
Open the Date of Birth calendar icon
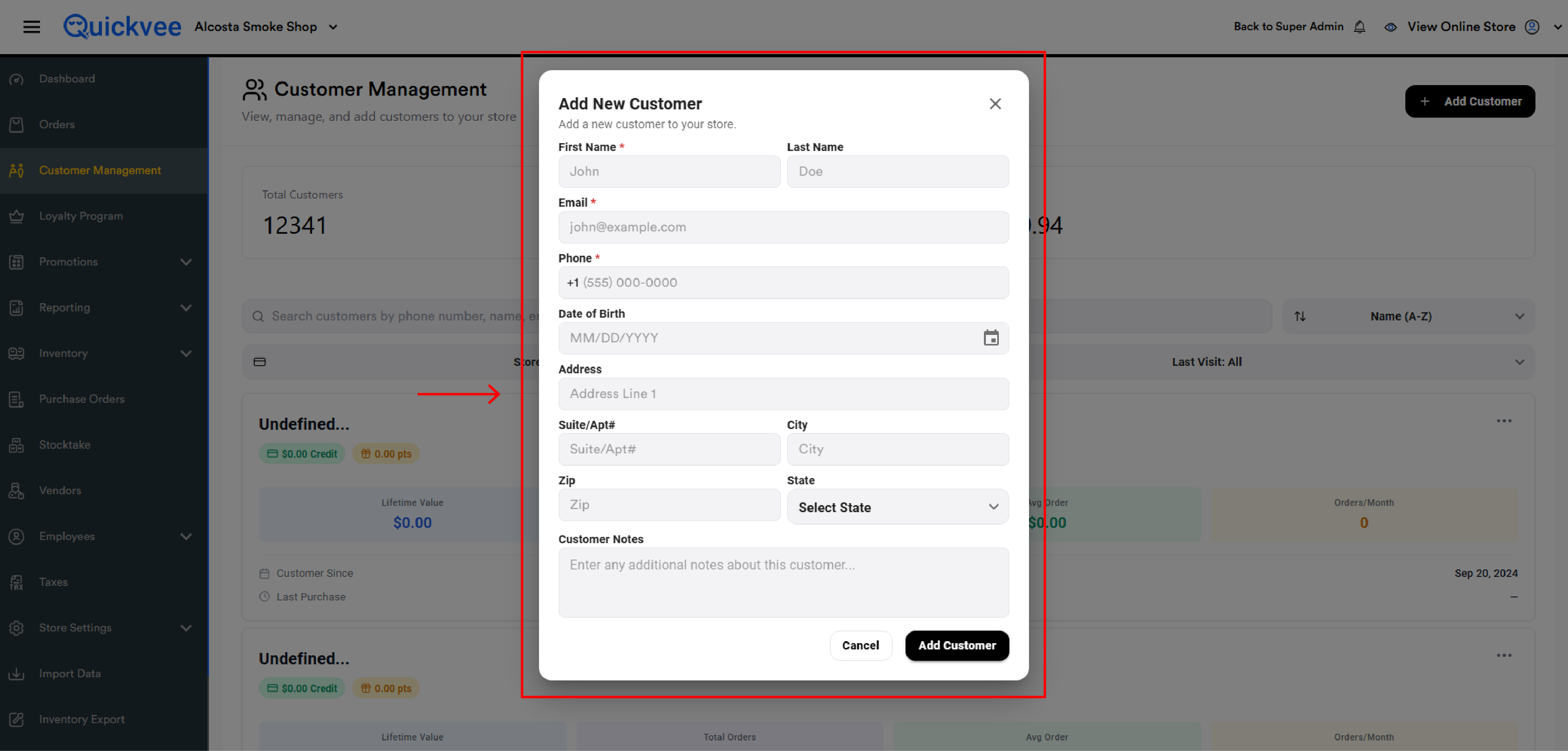click(x=991, y=337)
